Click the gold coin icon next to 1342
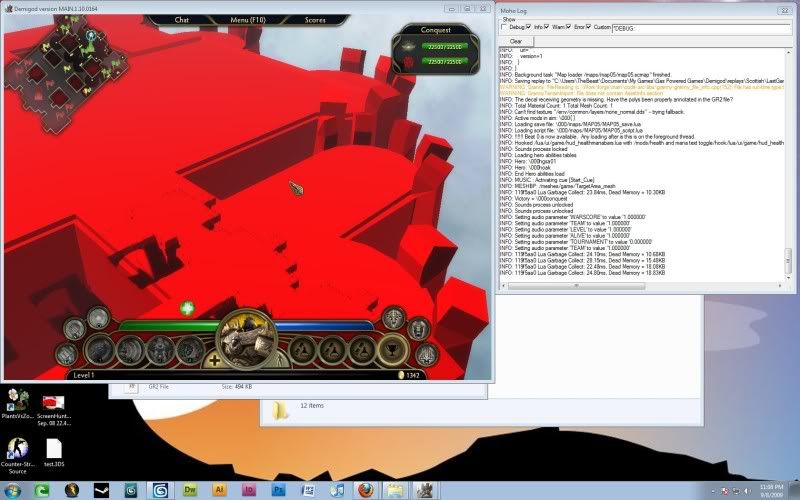Viewport: 800px width, 500px height. pyautogui.click(x=401, y=375)
